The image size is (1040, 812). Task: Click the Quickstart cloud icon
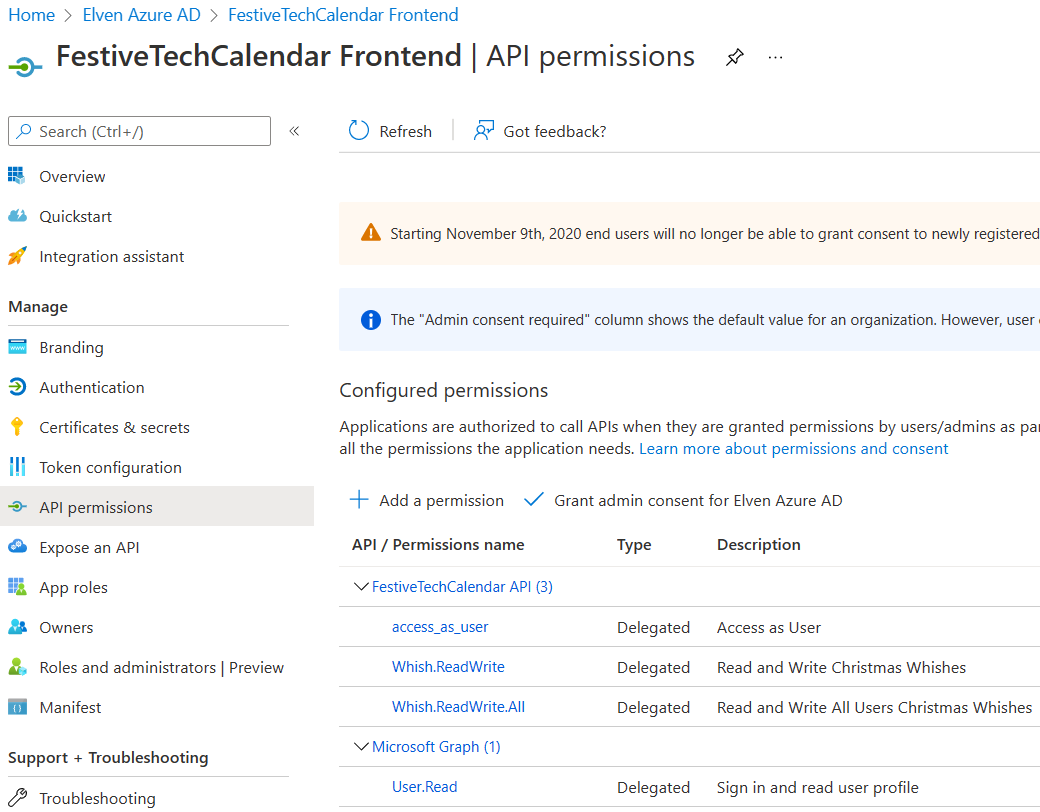17,216
